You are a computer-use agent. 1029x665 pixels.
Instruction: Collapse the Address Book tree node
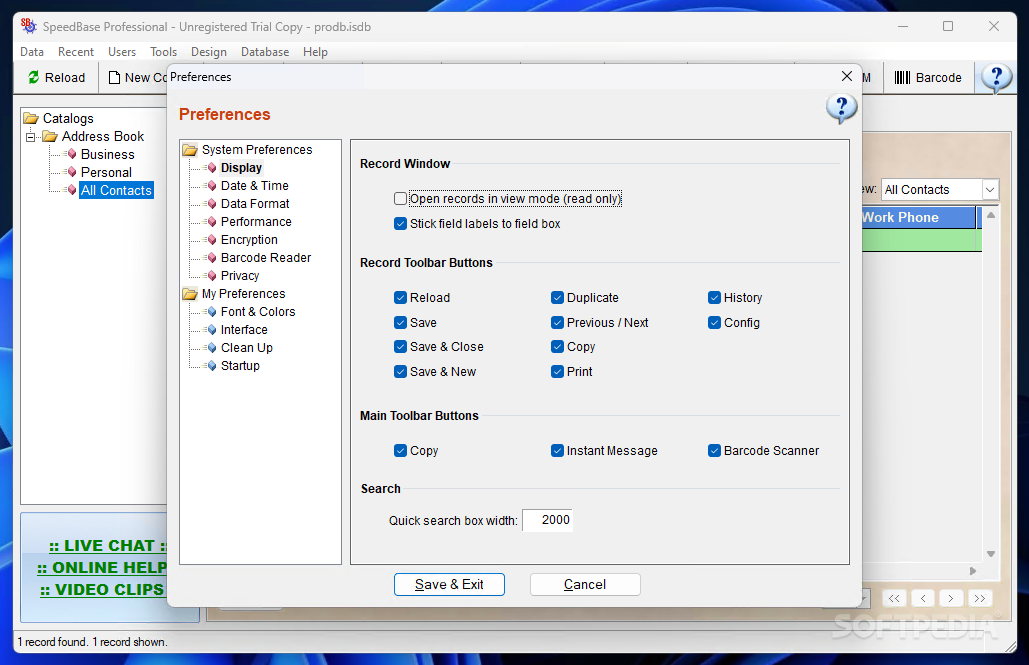pyautogui.click(x=30, y=137)
